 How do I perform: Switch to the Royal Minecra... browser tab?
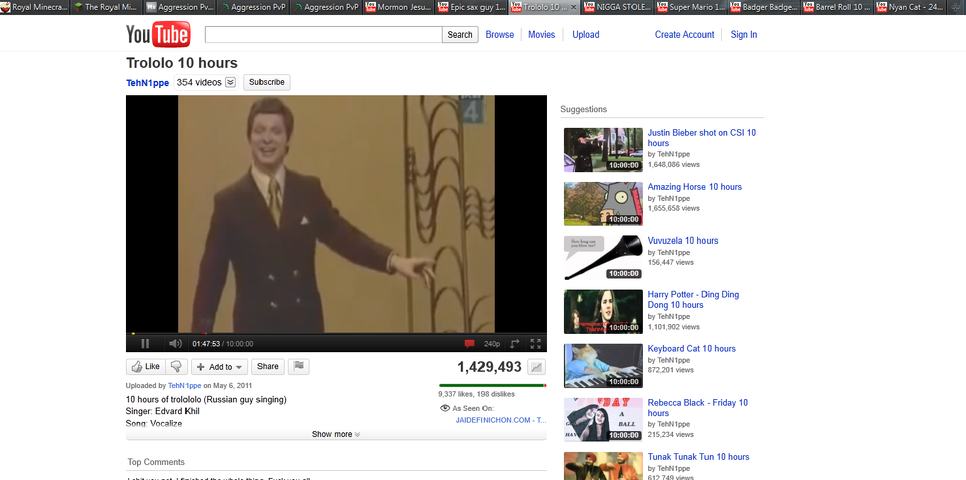click(34, 7)
